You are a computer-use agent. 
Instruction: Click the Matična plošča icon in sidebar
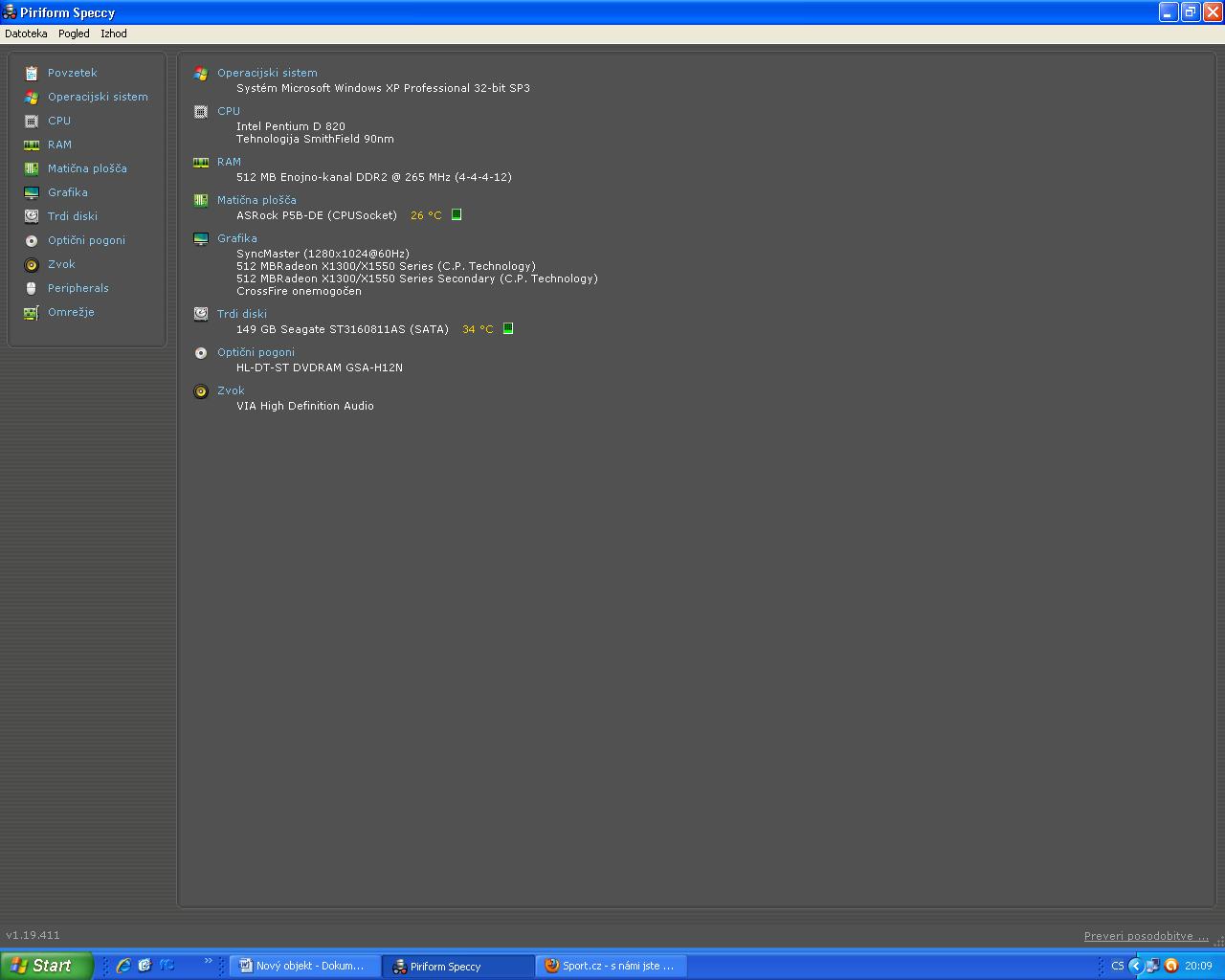click(32, 168)
